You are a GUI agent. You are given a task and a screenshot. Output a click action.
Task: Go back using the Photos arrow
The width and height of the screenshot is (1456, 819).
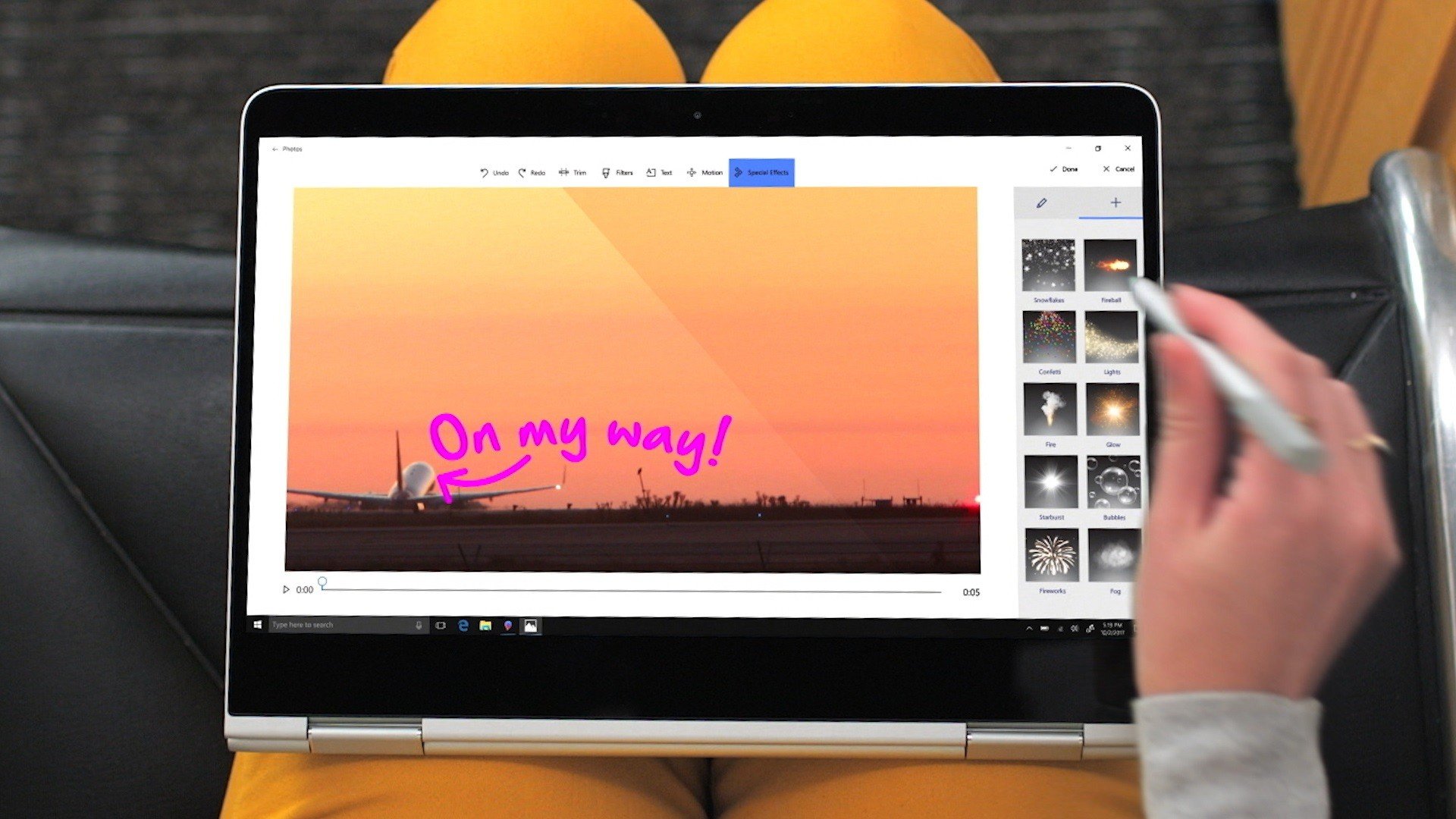tap(275, 149)
